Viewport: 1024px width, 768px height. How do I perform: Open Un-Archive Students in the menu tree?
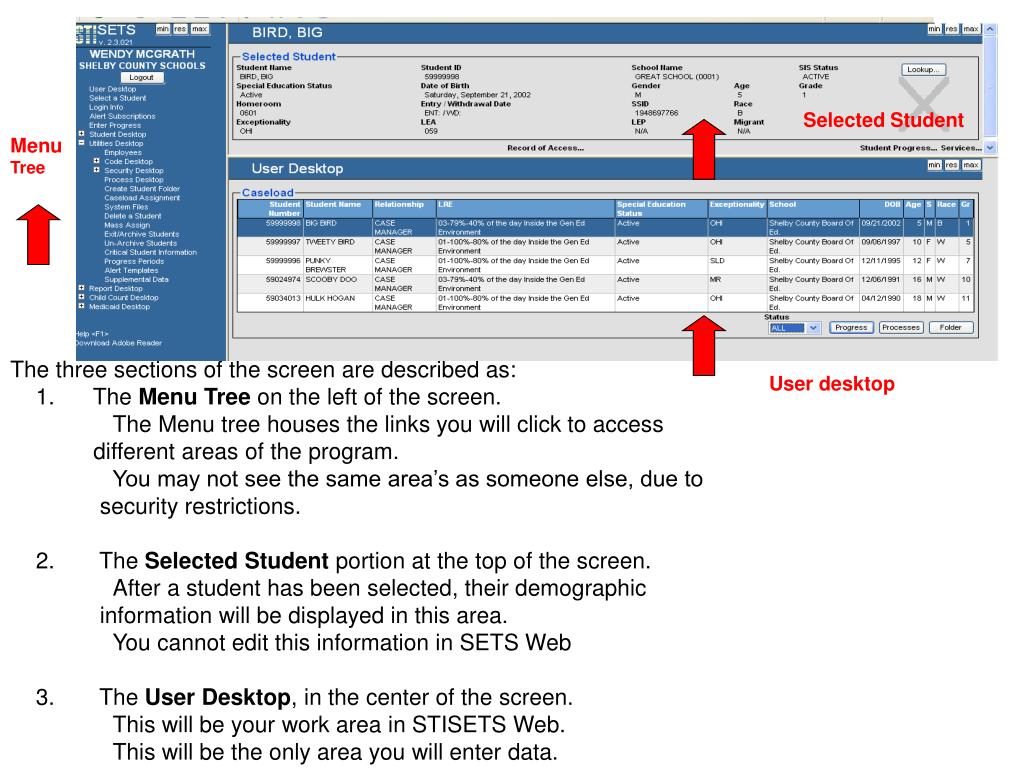140,243
